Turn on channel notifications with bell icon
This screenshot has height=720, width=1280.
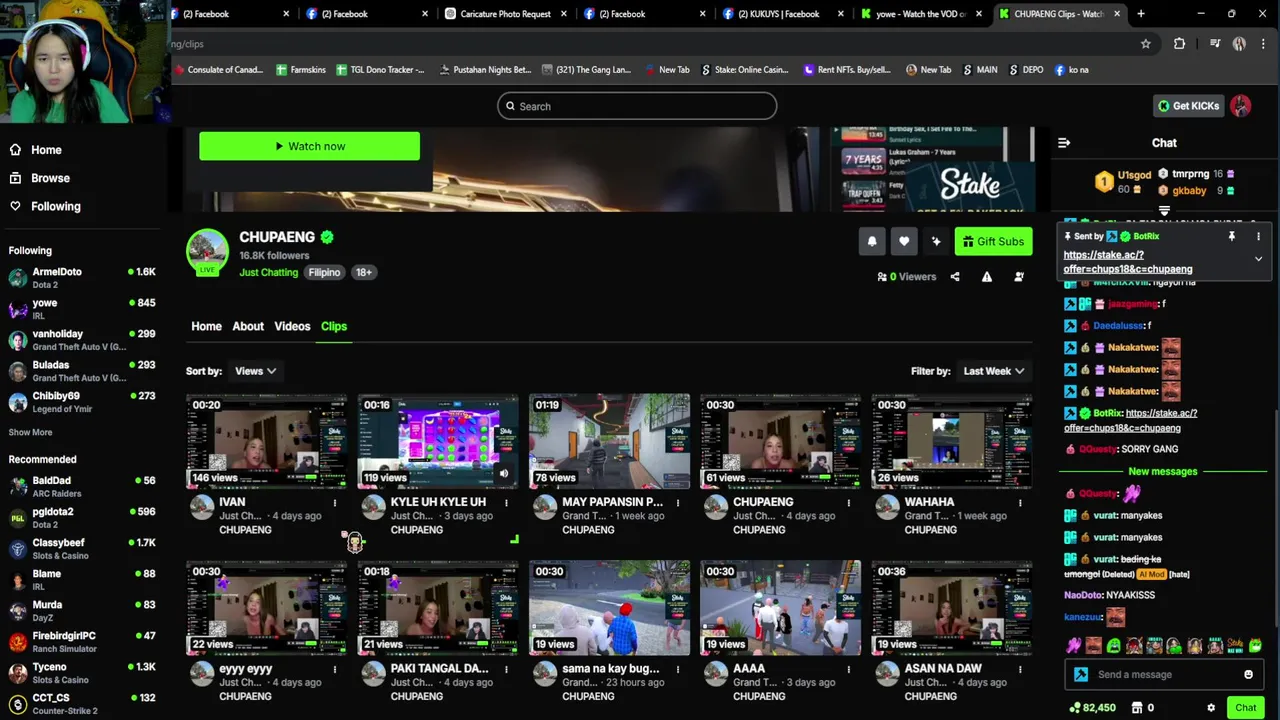click(x=872, y=241)
